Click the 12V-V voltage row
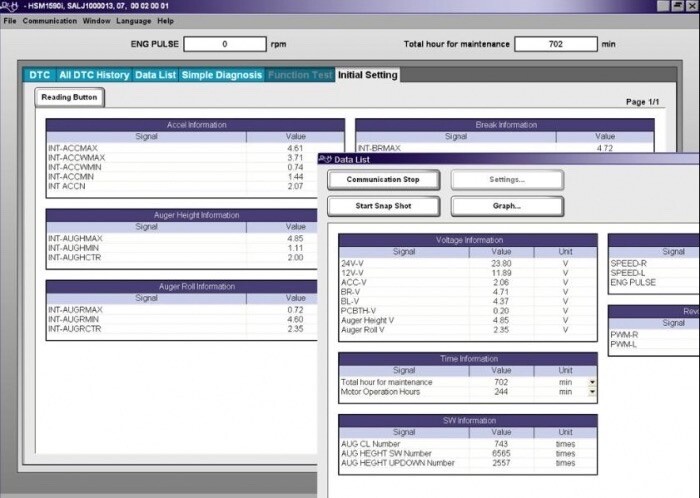 click(x=468, y=273)
